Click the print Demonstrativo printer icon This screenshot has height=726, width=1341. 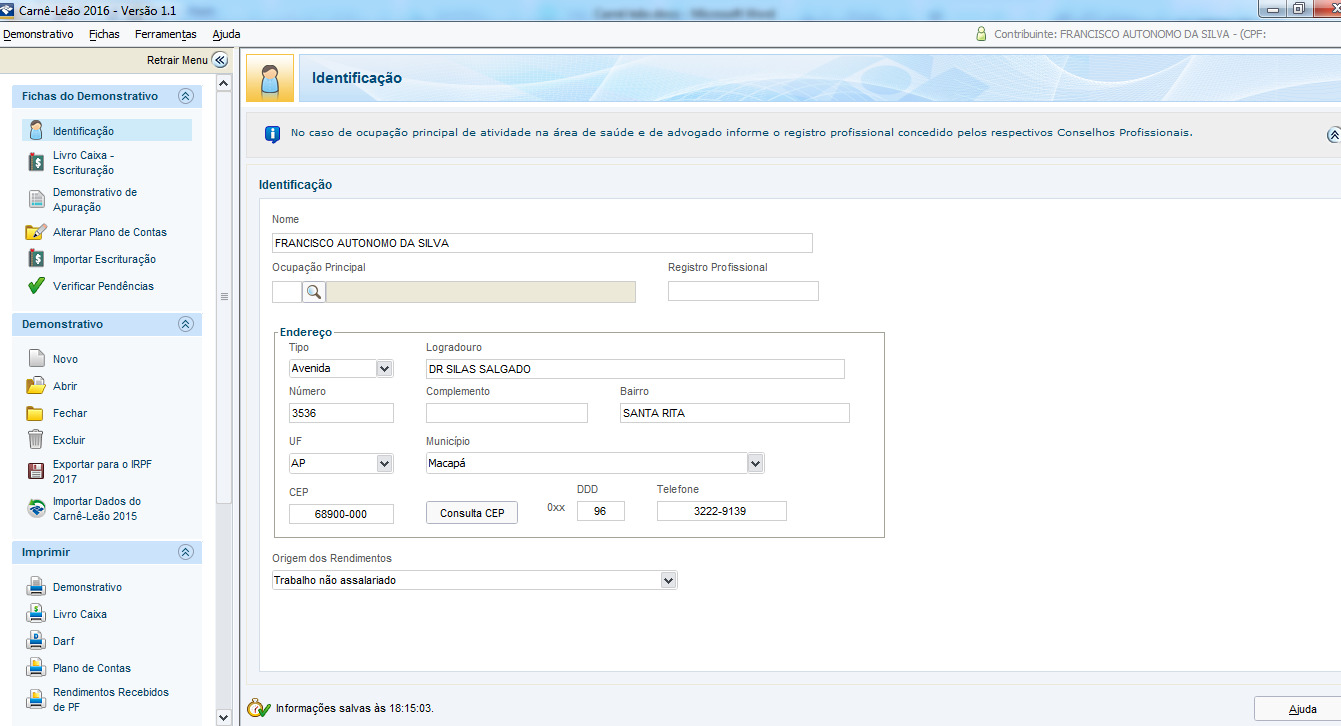(x=36, y=587)
